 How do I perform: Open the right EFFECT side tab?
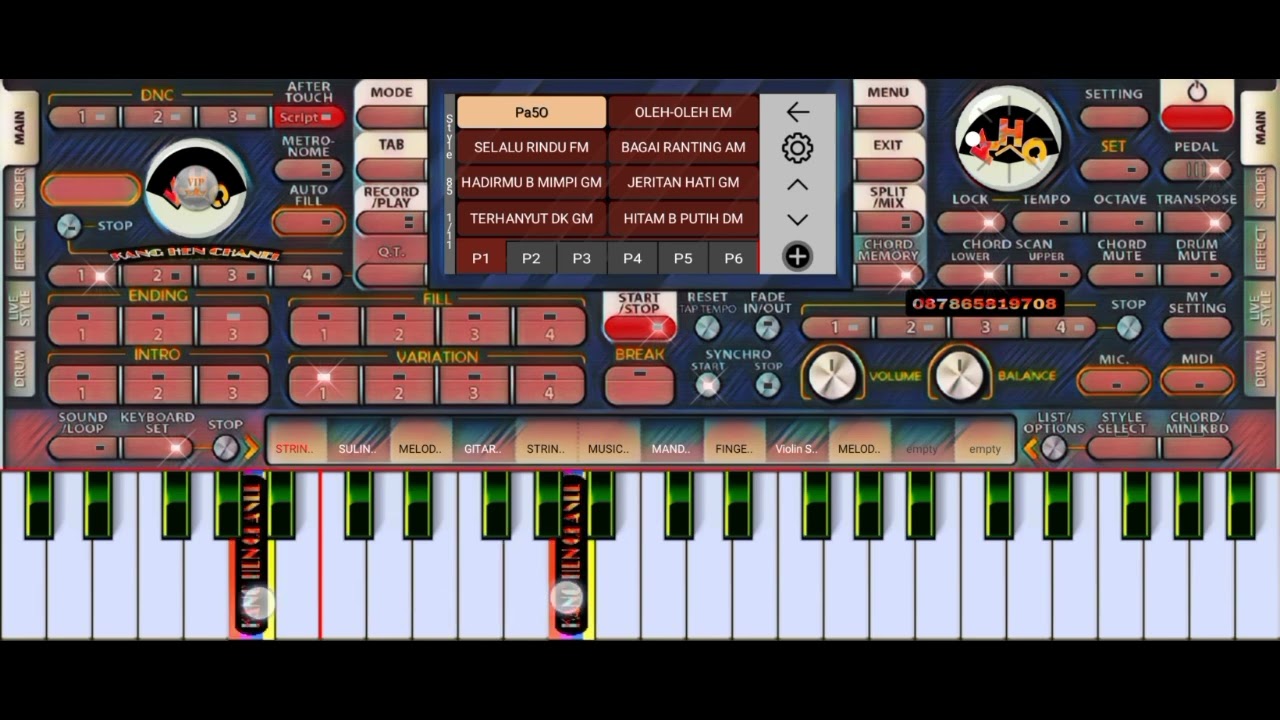click(x=1260, y=248)
